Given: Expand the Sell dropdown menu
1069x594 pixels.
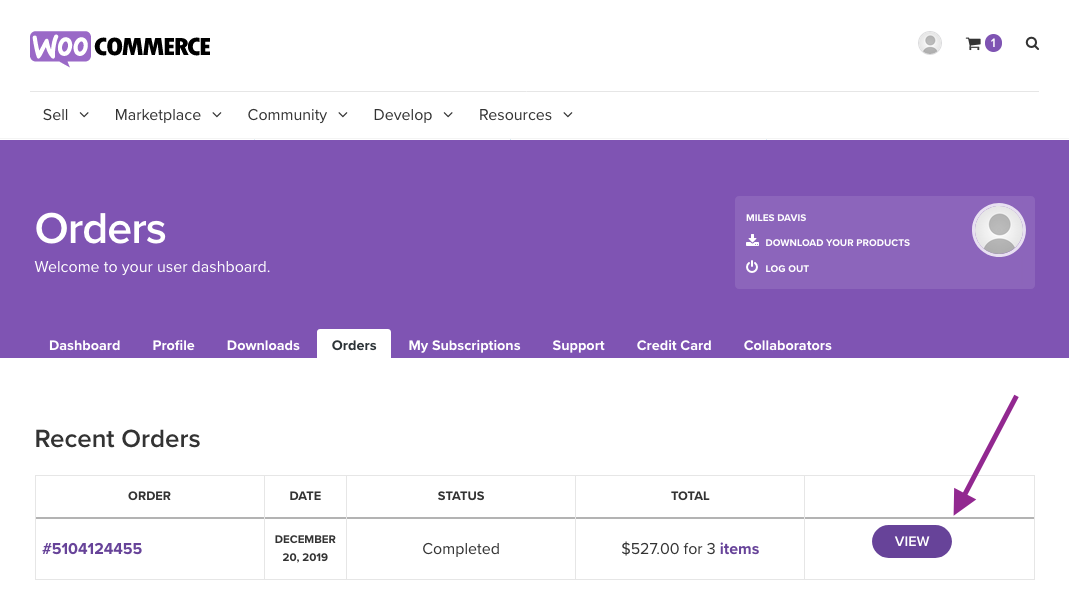Looking at the screenshot, I should [66, 115].
